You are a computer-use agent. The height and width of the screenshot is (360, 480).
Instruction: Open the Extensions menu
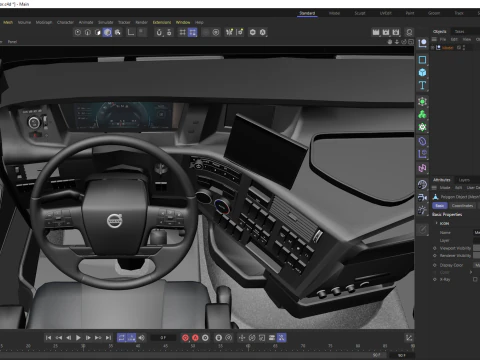[x=162, y=22]
